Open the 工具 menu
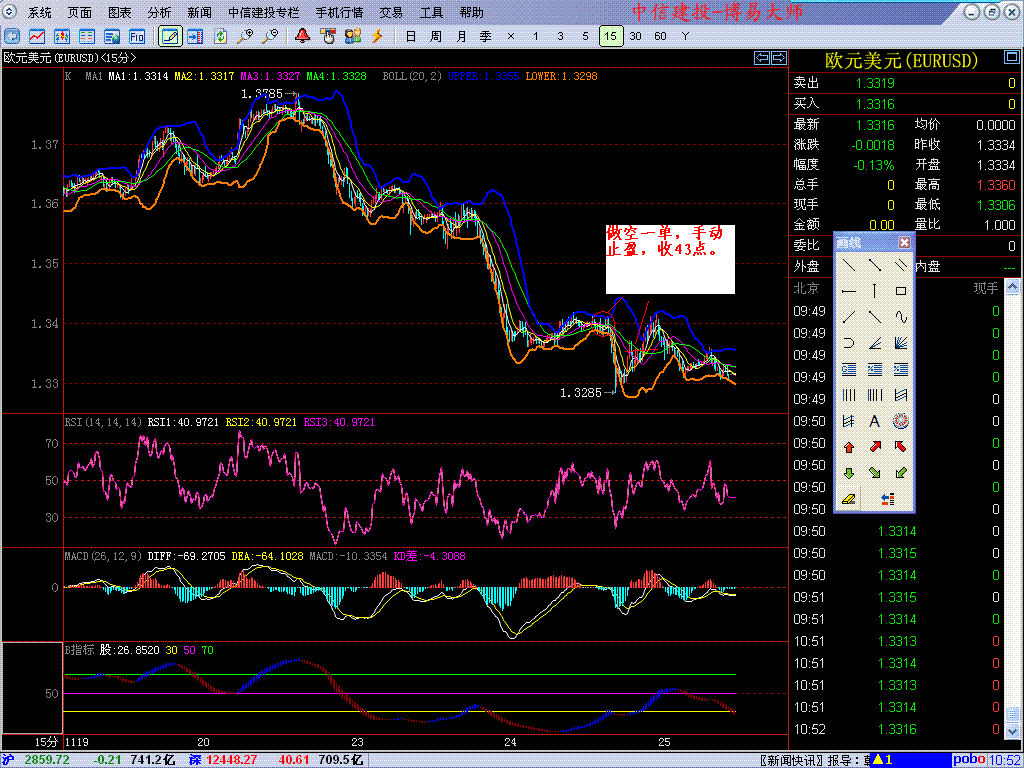 [431, 12]
